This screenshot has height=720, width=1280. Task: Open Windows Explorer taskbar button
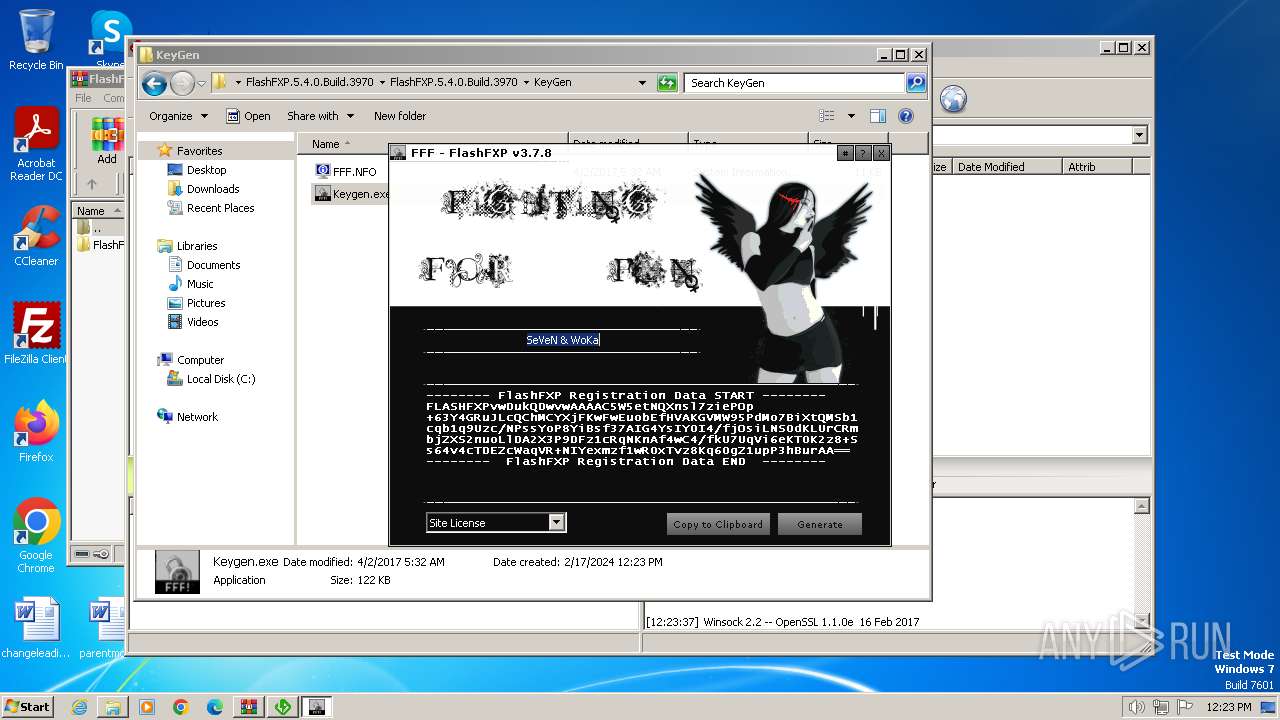coord(113,707)
